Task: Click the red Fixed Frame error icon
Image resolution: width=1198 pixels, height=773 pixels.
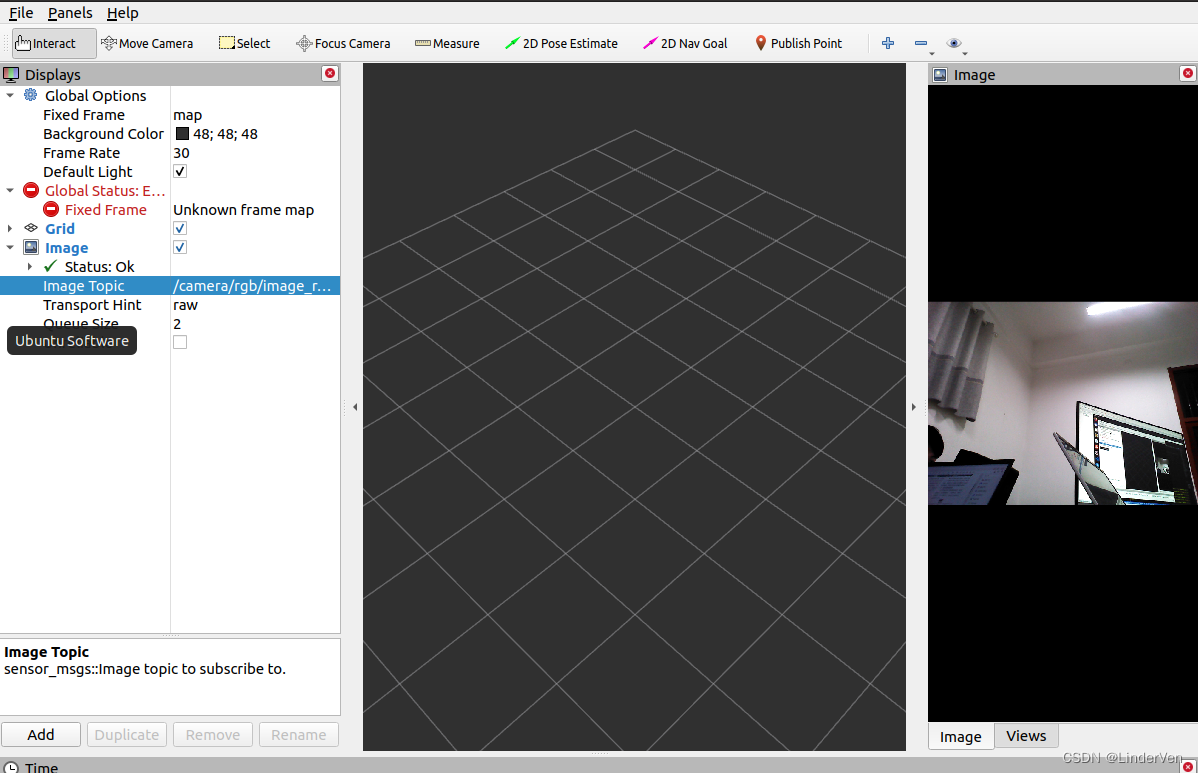Action: point(50,209)
